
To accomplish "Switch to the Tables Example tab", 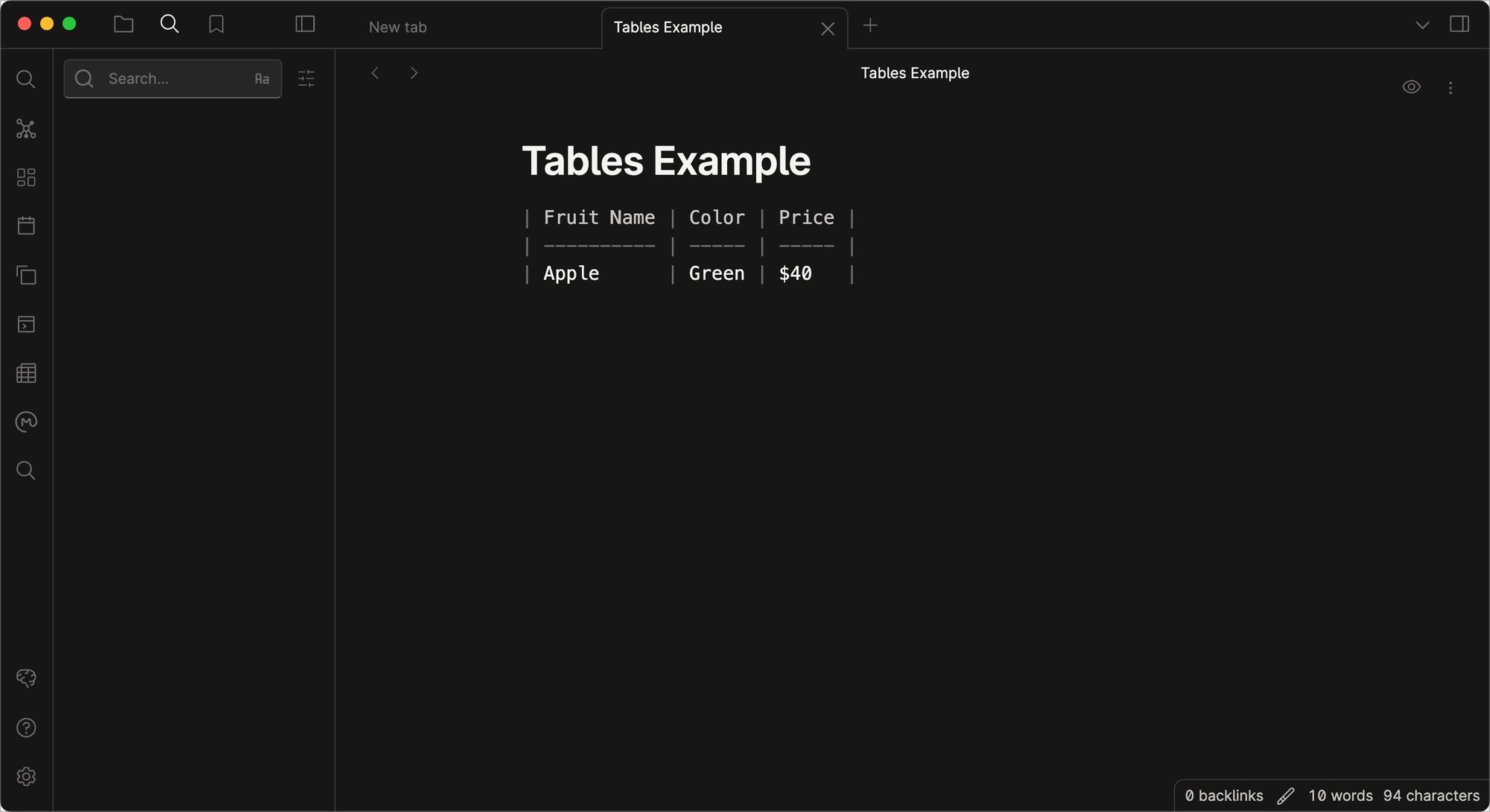I will tap(668, 27).
